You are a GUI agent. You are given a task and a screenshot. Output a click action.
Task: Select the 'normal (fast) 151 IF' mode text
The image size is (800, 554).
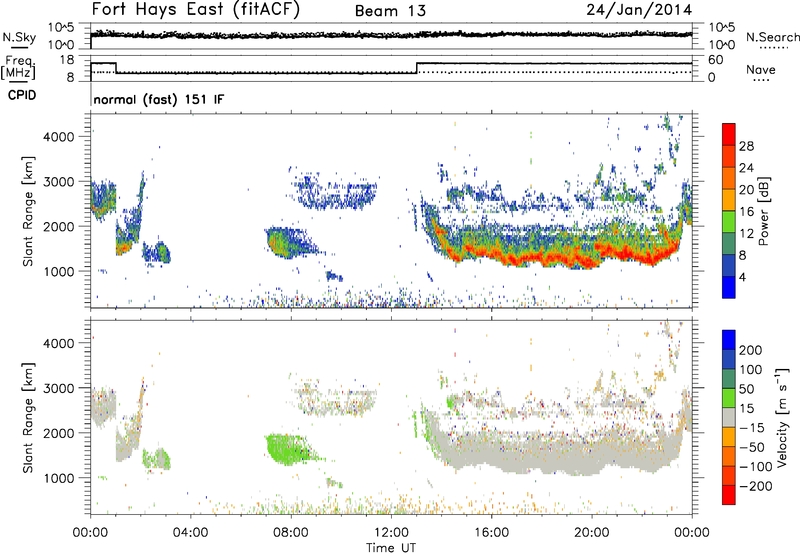[x=159, y=99]
